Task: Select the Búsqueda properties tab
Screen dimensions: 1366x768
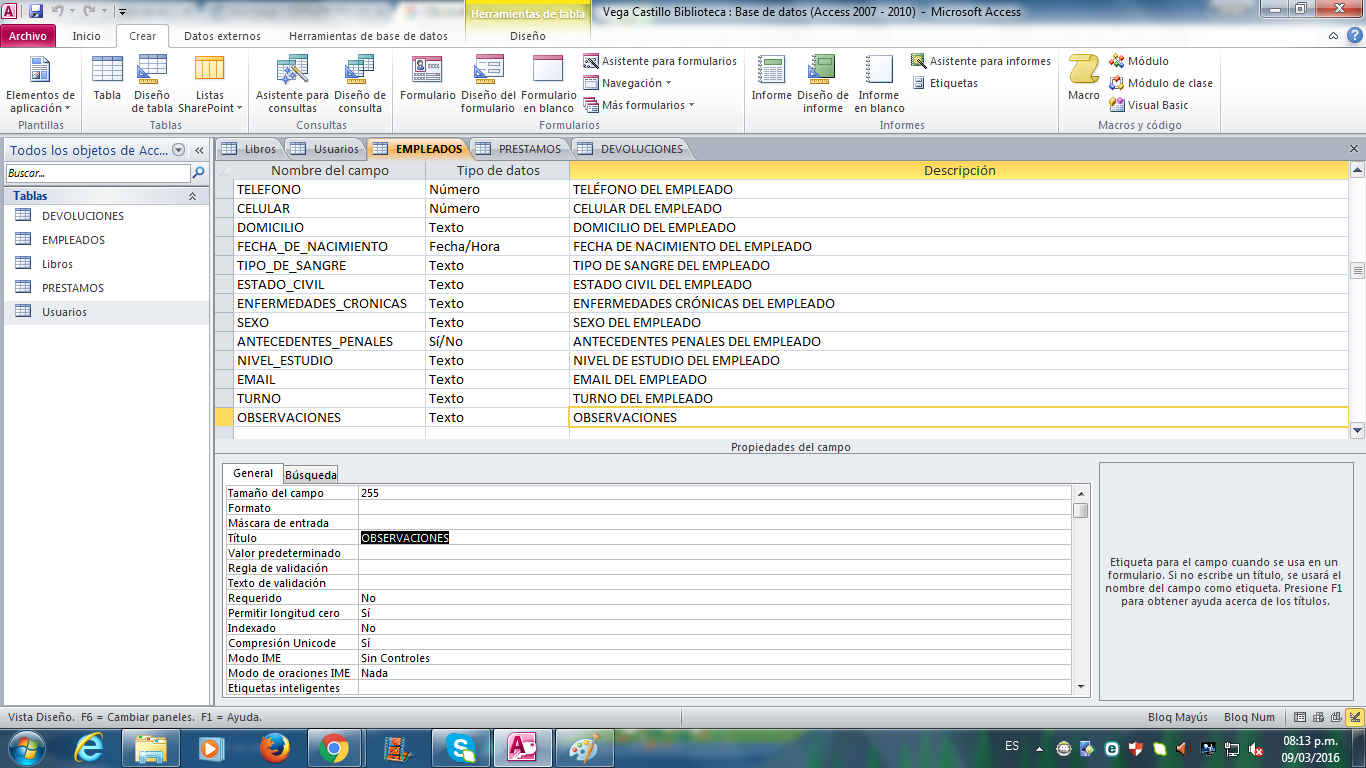Action: click(x=310, y=474)
